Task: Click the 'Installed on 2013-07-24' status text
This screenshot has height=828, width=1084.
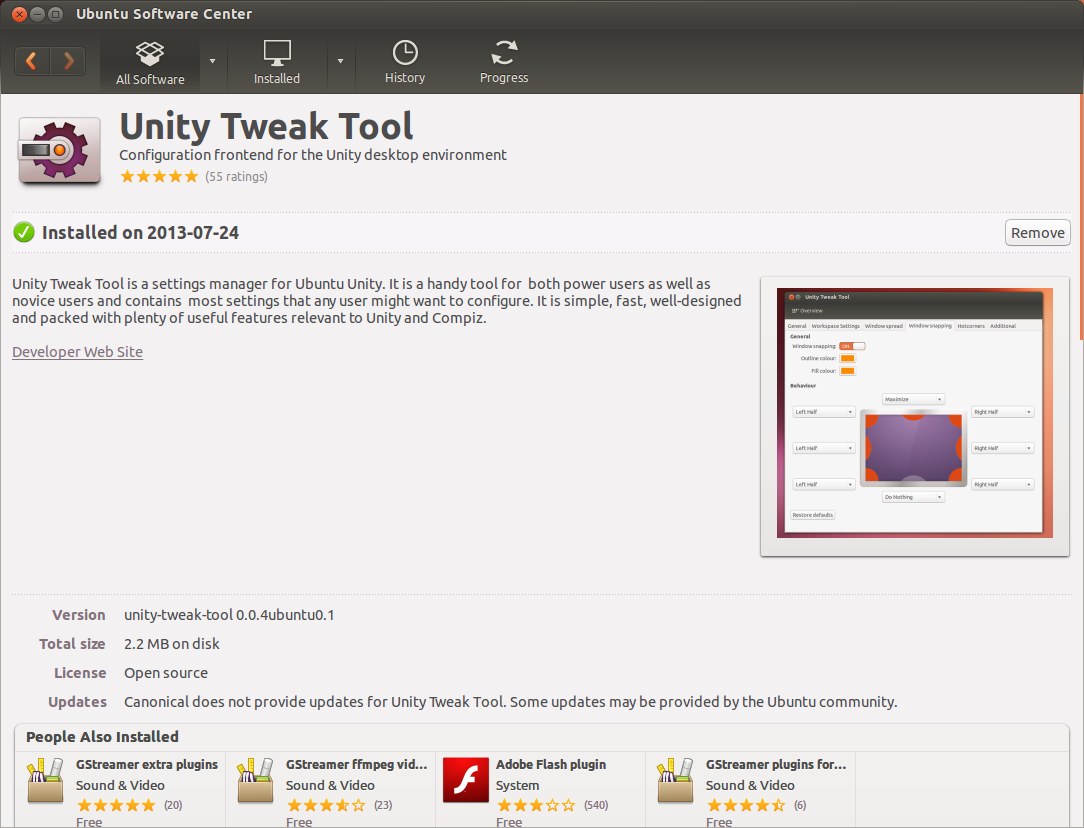Action: pyautogui.click(x=140, y=233)
